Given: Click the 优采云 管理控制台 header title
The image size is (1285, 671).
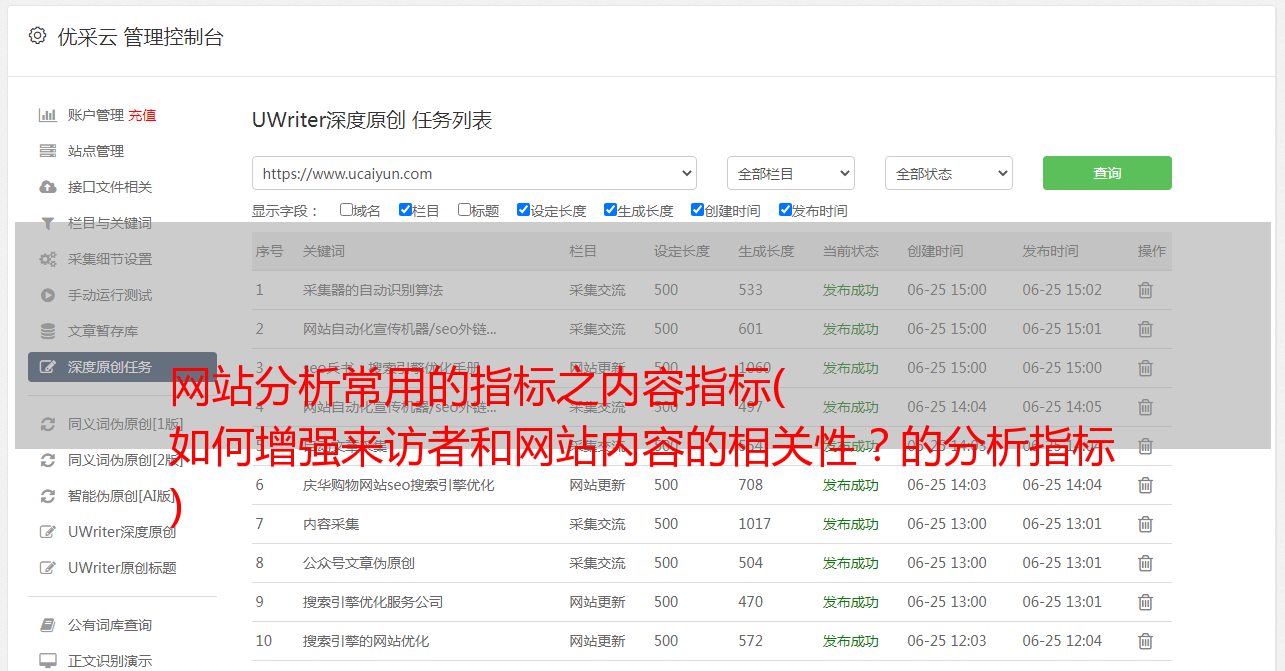Looking at the screenshot, I should 140,37.
